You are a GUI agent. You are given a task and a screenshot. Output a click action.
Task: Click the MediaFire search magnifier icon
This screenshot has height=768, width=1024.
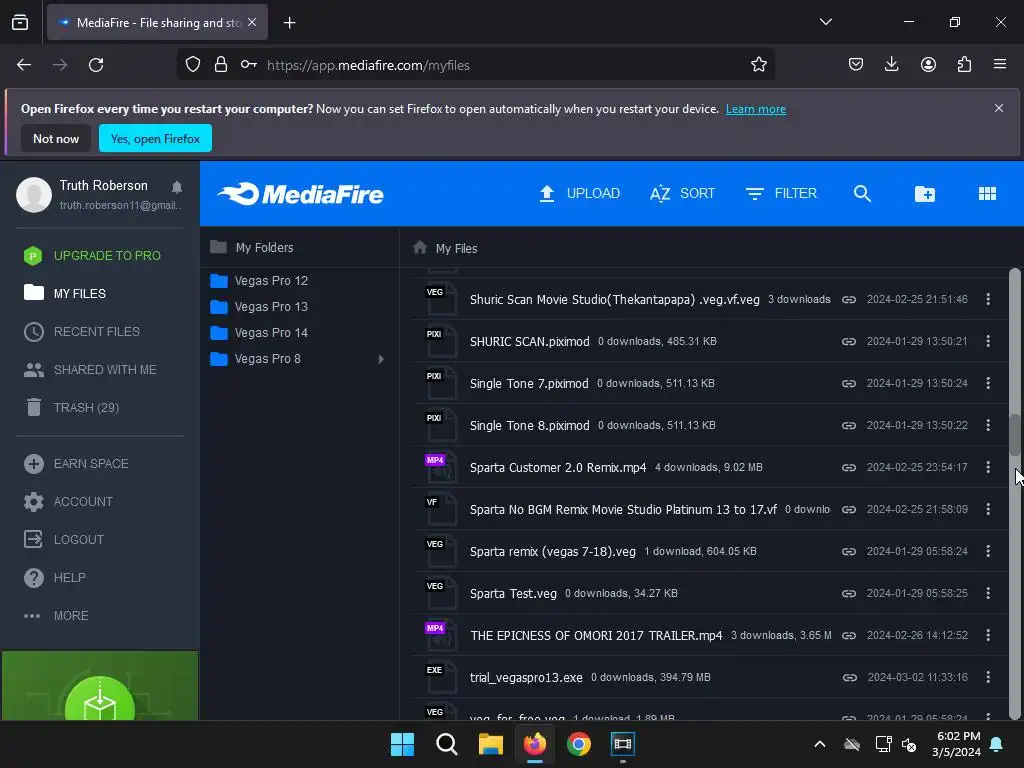point(862,193)
